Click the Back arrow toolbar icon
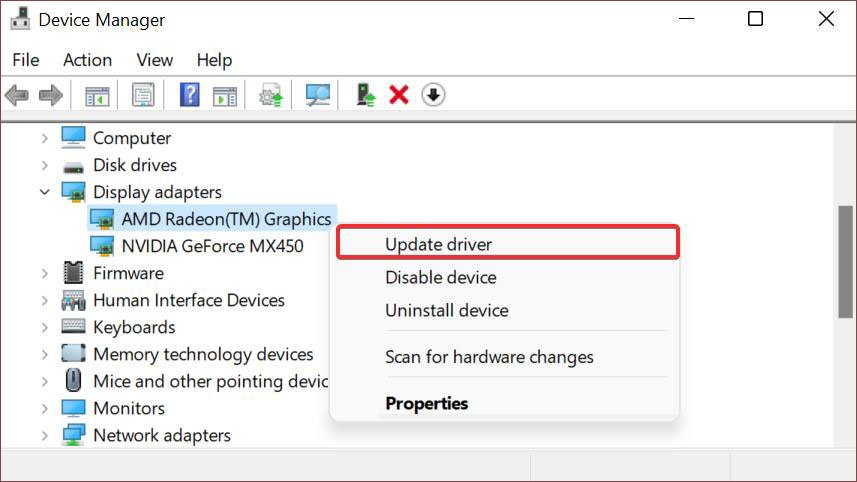 pos(16,95)
